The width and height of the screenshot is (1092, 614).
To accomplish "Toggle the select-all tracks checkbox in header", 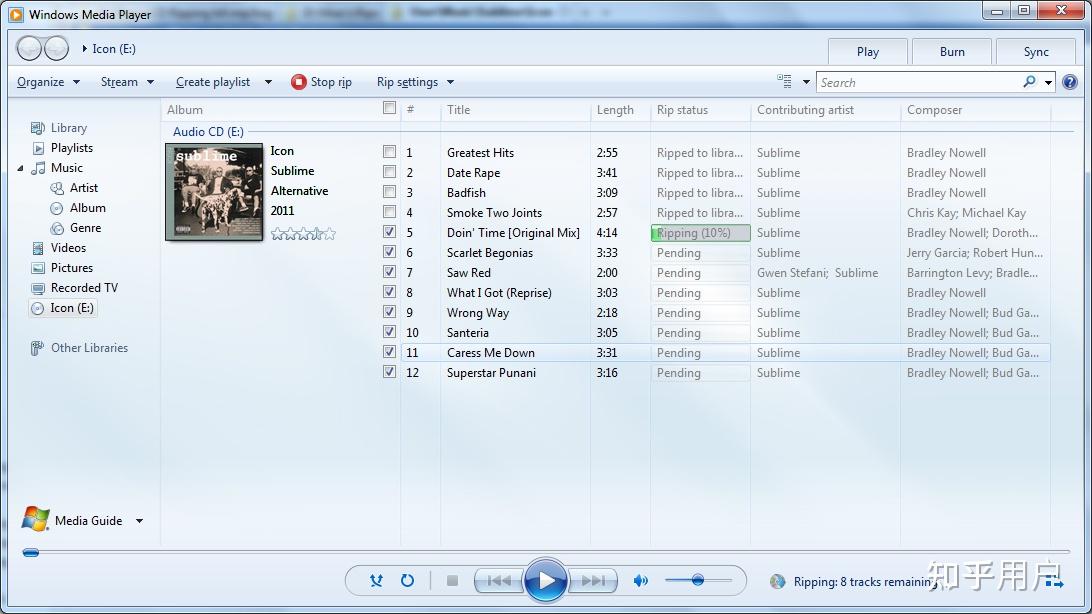I will pos(389,109).
